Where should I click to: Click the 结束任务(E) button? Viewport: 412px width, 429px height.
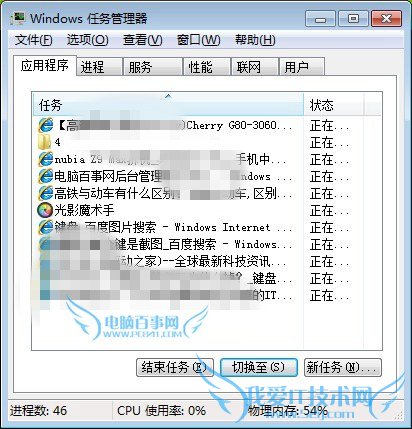(175, 368)
